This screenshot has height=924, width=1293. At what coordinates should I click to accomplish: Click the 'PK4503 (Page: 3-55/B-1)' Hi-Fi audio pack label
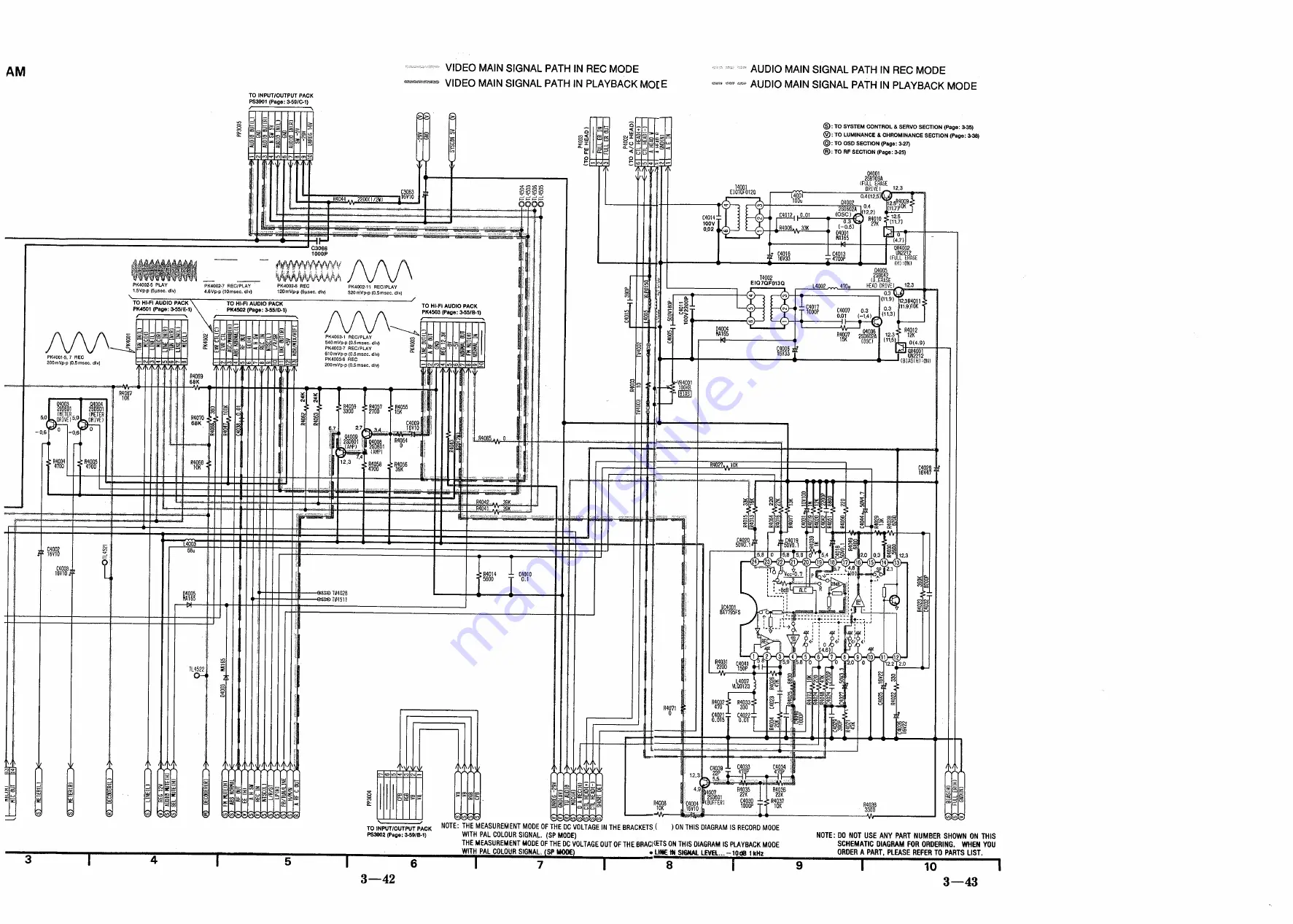451,312
